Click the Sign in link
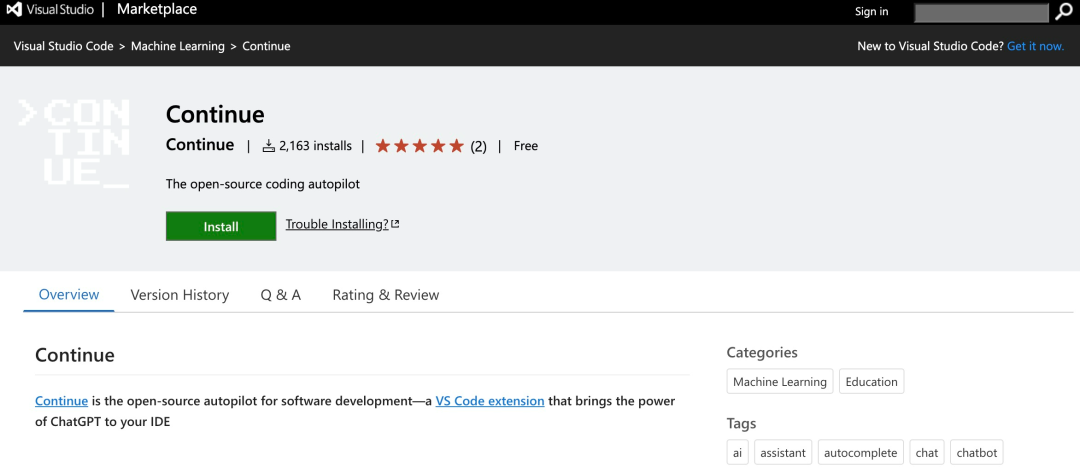 871,11
